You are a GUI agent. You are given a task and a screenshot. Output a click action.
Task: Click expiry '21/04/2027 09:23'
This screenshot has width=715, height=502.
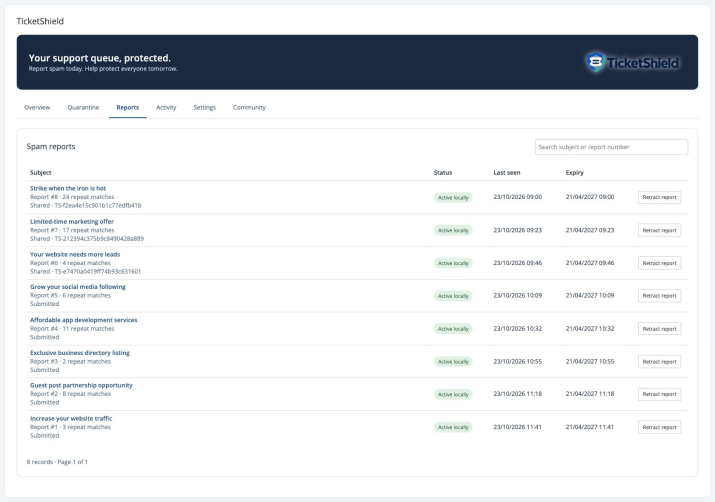tap(590, 230)
